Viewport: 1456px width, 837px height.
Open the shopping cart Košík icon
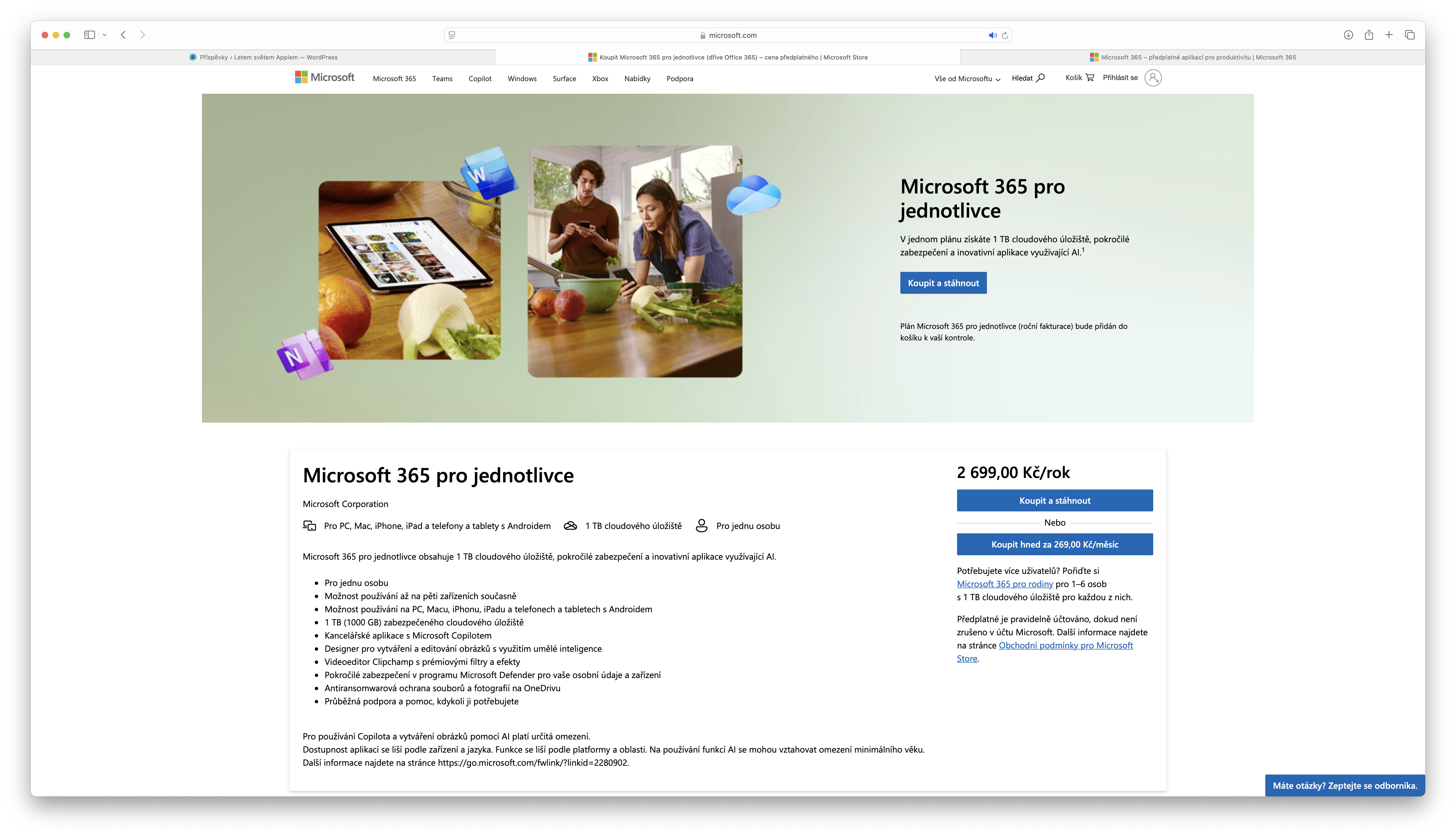tap(1089, 78)
